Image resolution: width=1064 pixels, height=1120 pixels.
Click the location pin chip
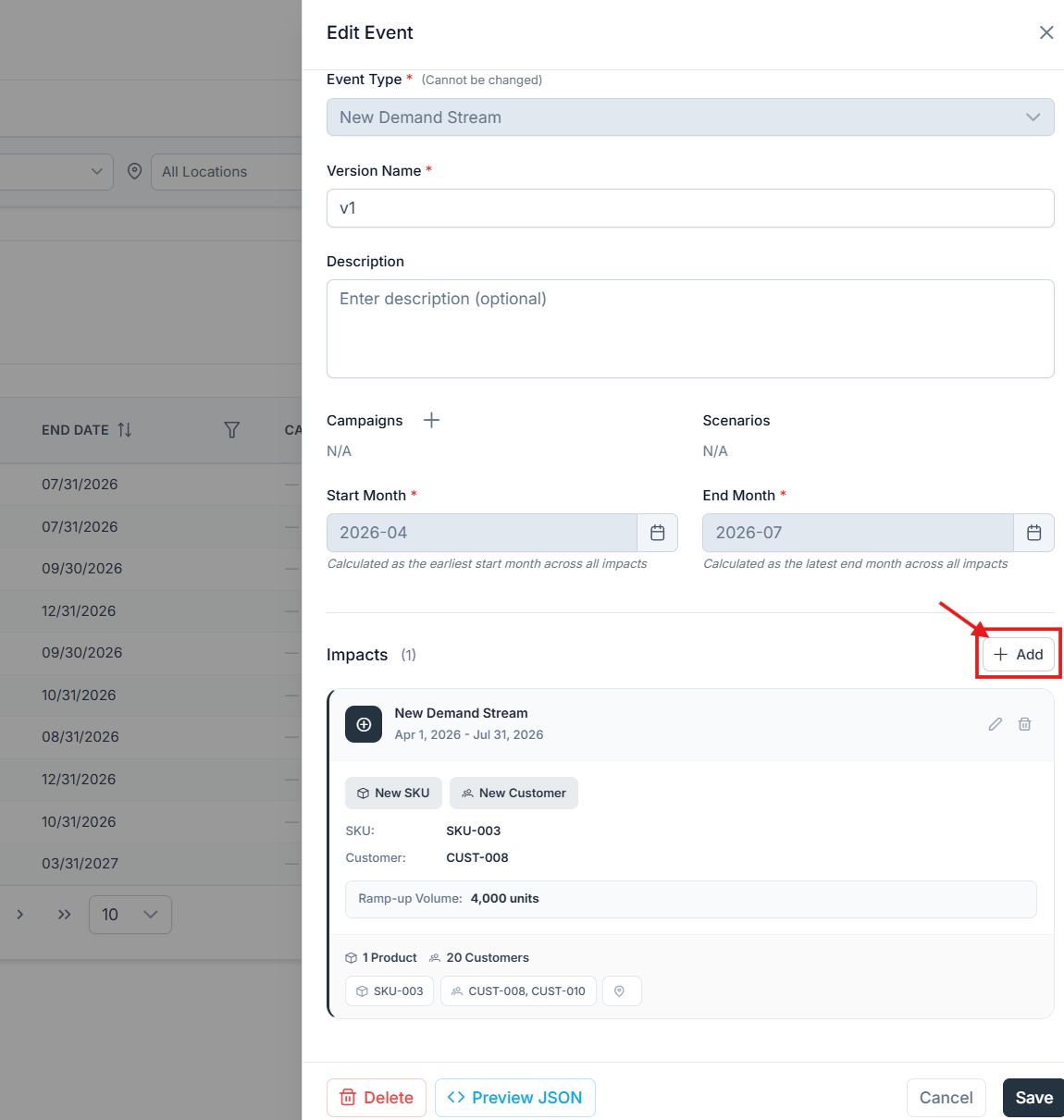[x=622, y=991]
